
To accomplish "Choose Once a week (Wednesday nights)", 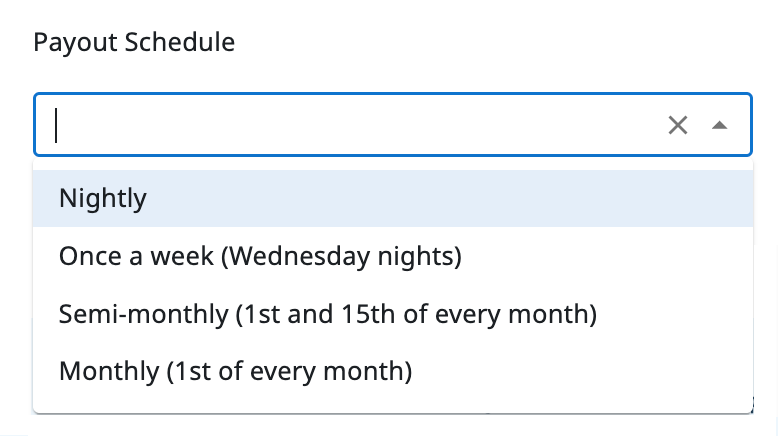I will (x=260, y=256).
